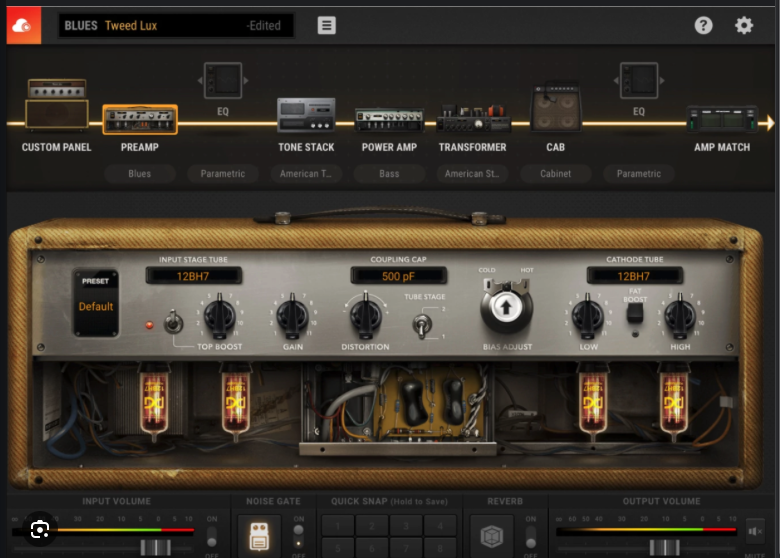
Task: Select the second EQ module after Cab
Action: click(x=639, y=81)
